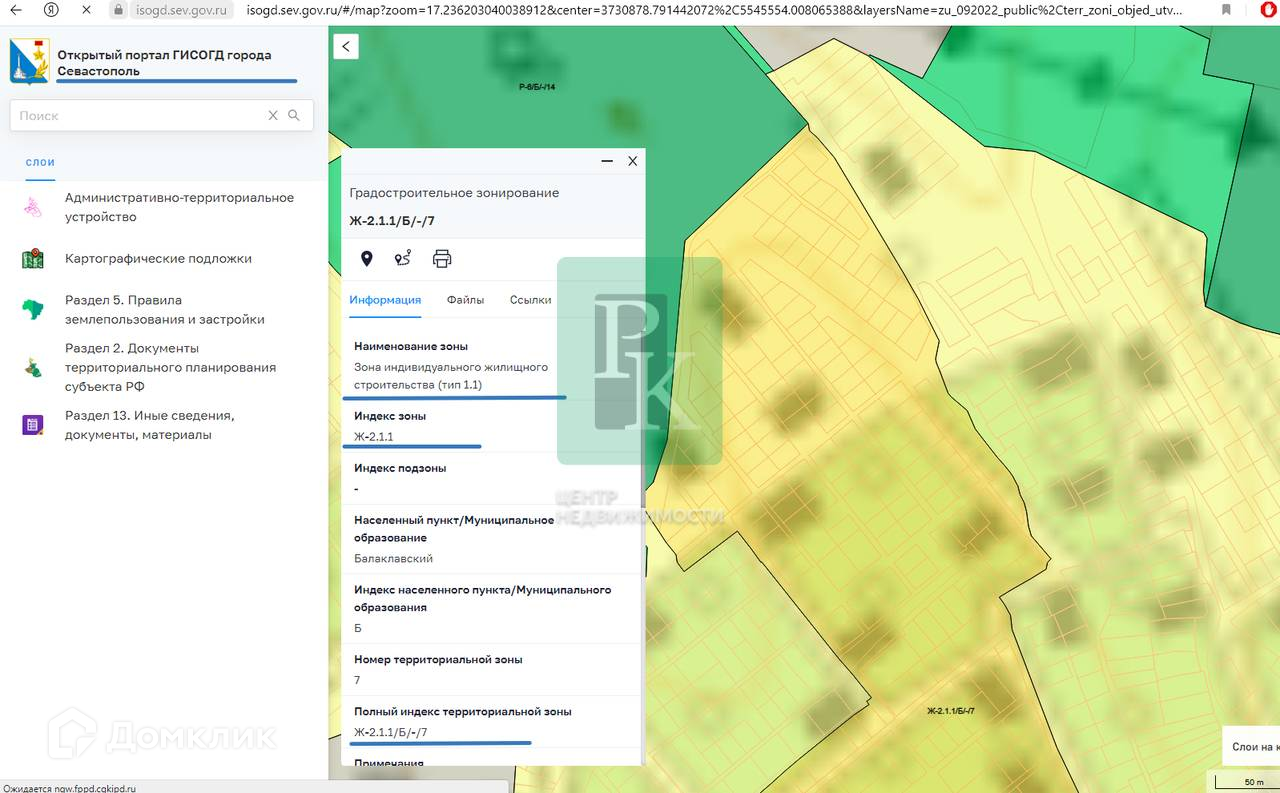Open Раздел 13. Иные сведения layer group

tap(149, 425)
